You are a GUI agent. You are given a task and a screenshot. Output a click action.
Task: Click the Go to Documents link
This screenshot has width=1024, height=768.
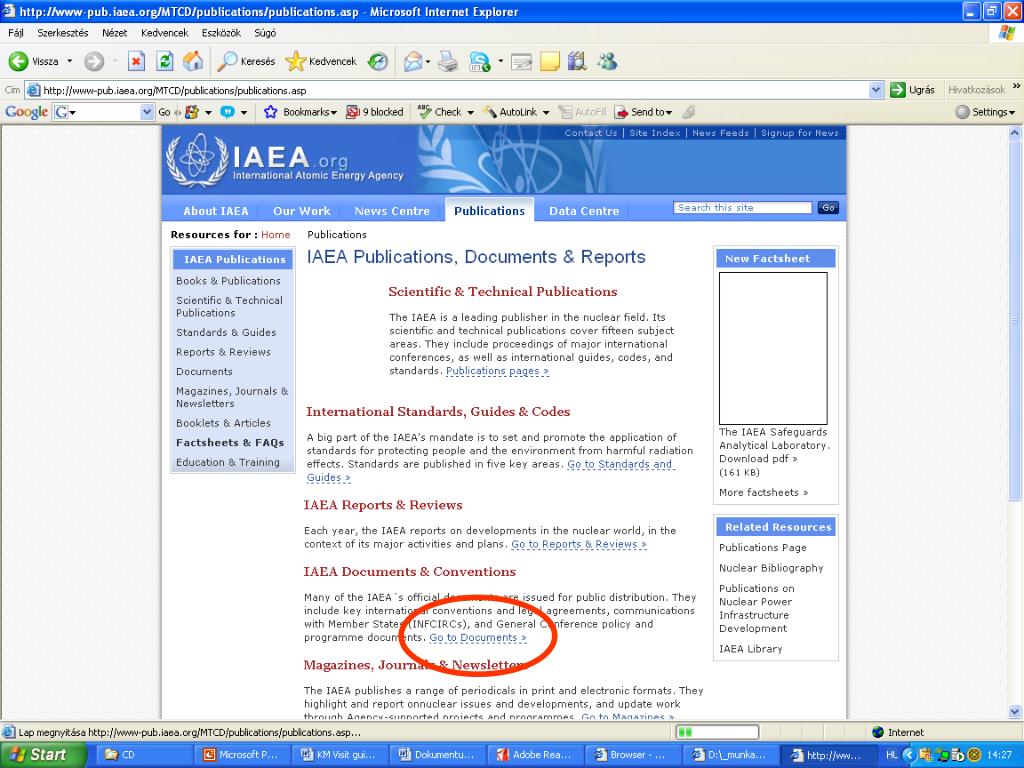coord(477,638)
